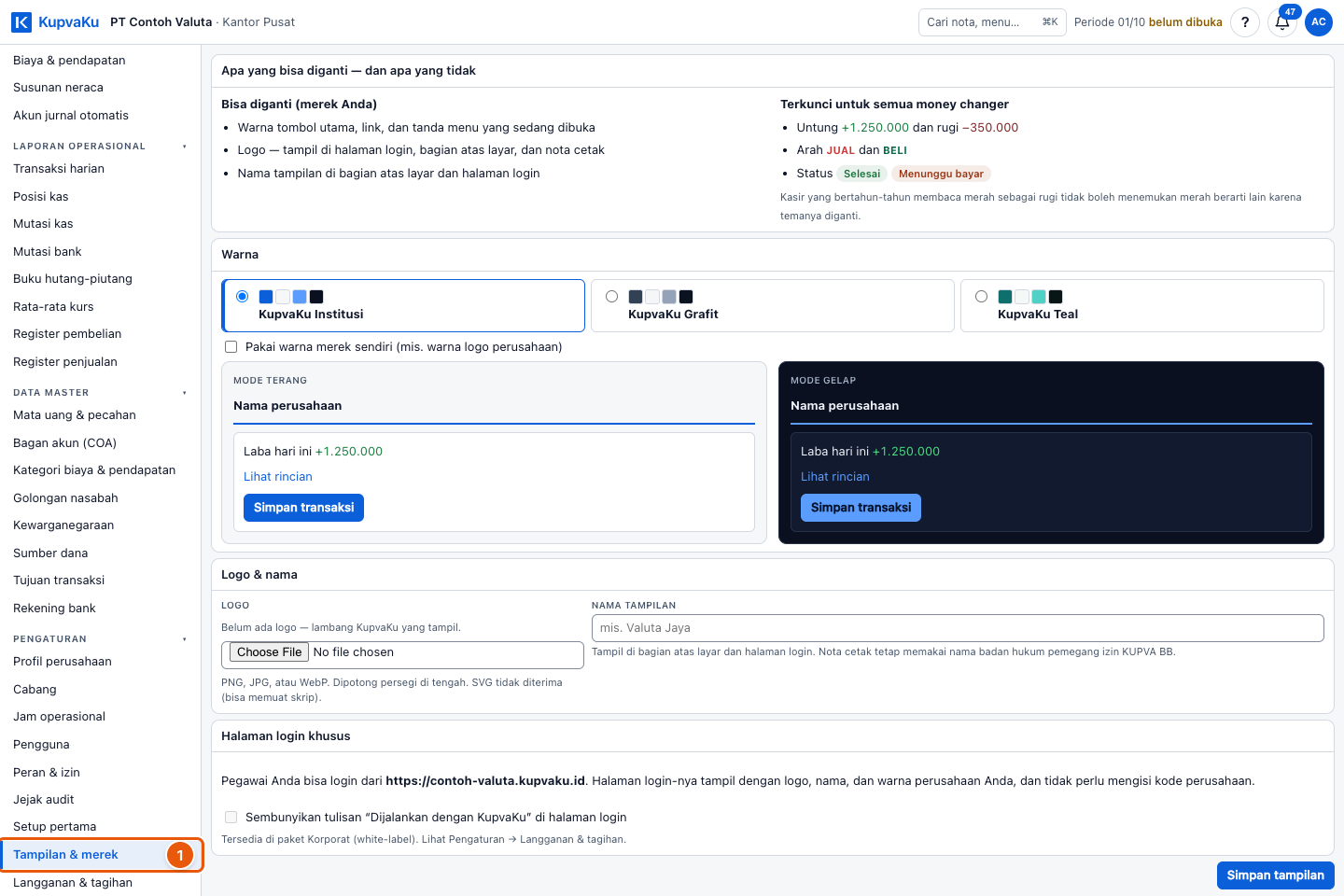Tick the 'Sembunyikan tulisan Dijalankan dengan KupvaKu' checkbox

coord(231,818)
